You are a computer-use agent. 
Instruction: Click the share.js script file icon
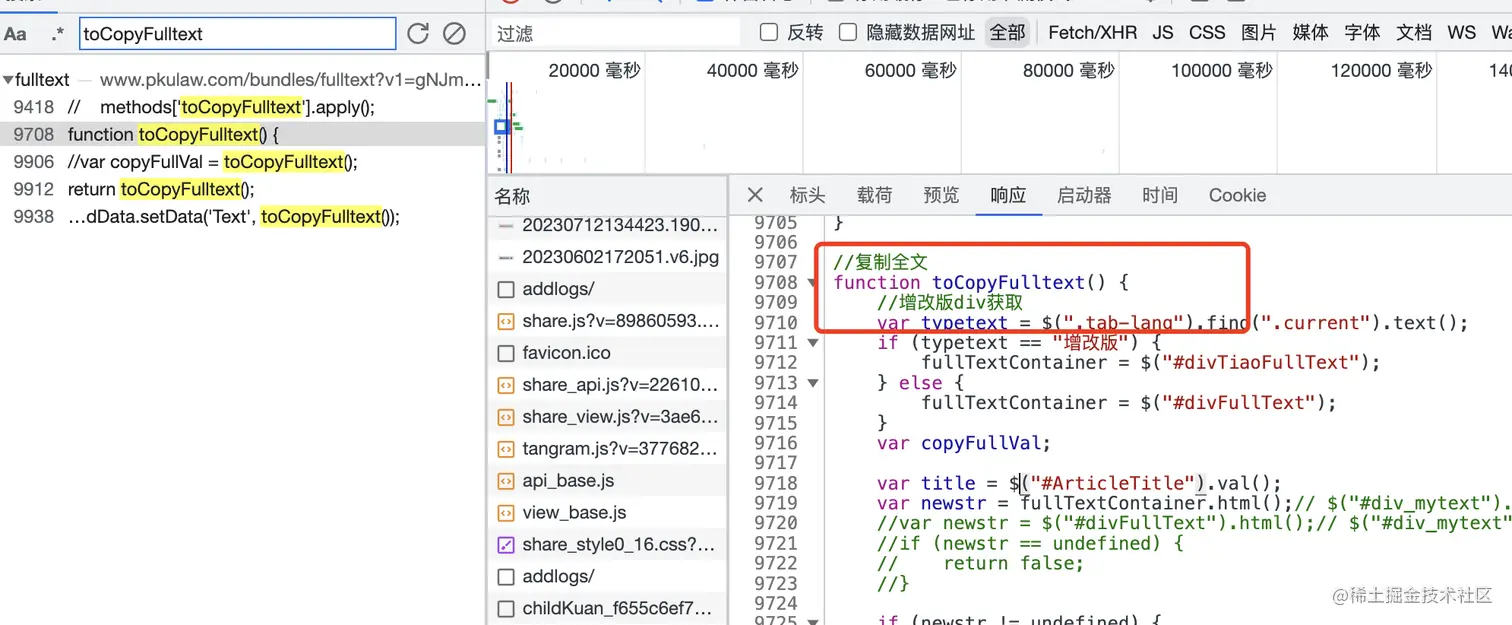pyautogui.click(x=505, y=322)
